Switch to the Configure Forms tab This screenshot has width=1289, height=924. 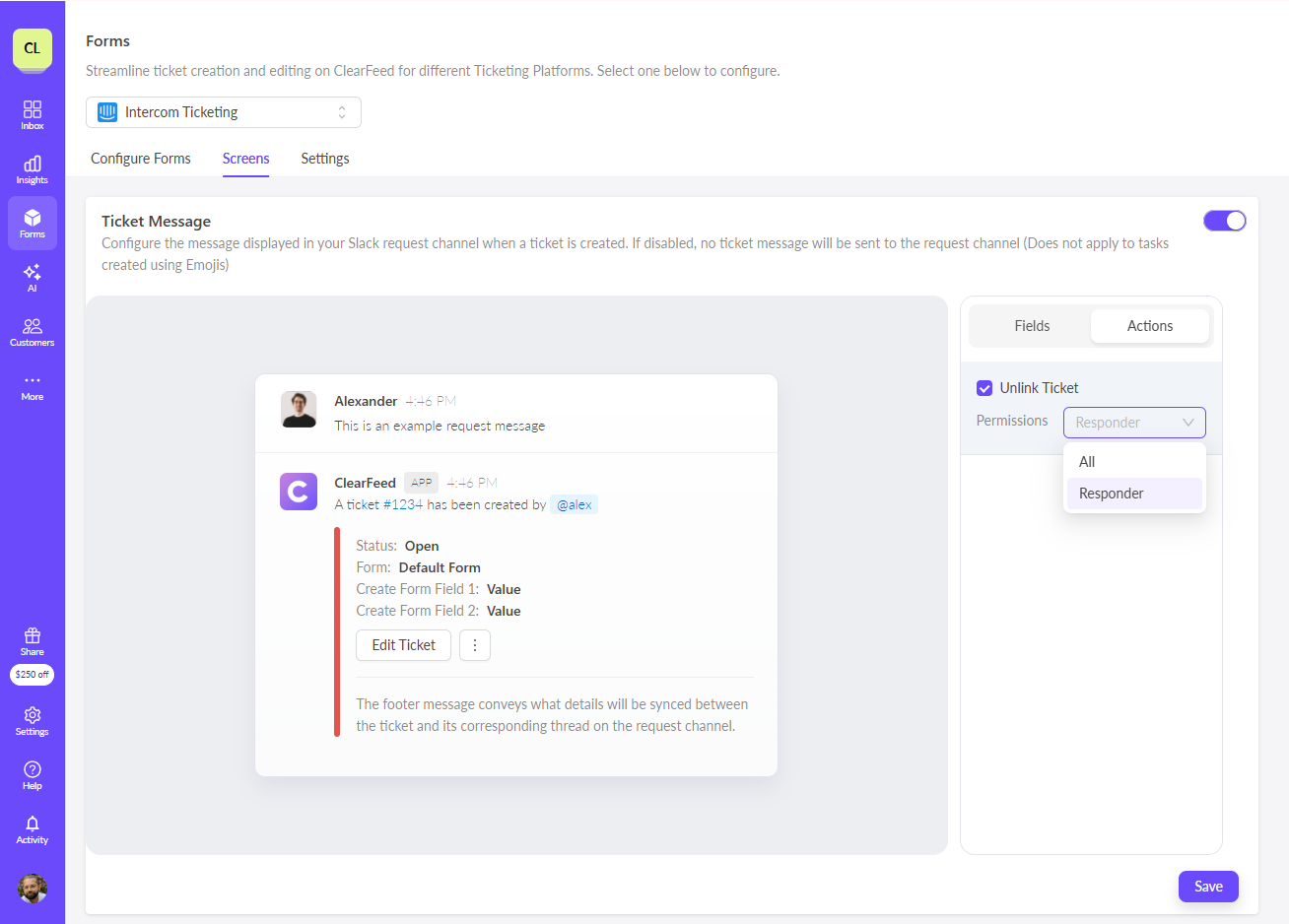coord(141,159)
